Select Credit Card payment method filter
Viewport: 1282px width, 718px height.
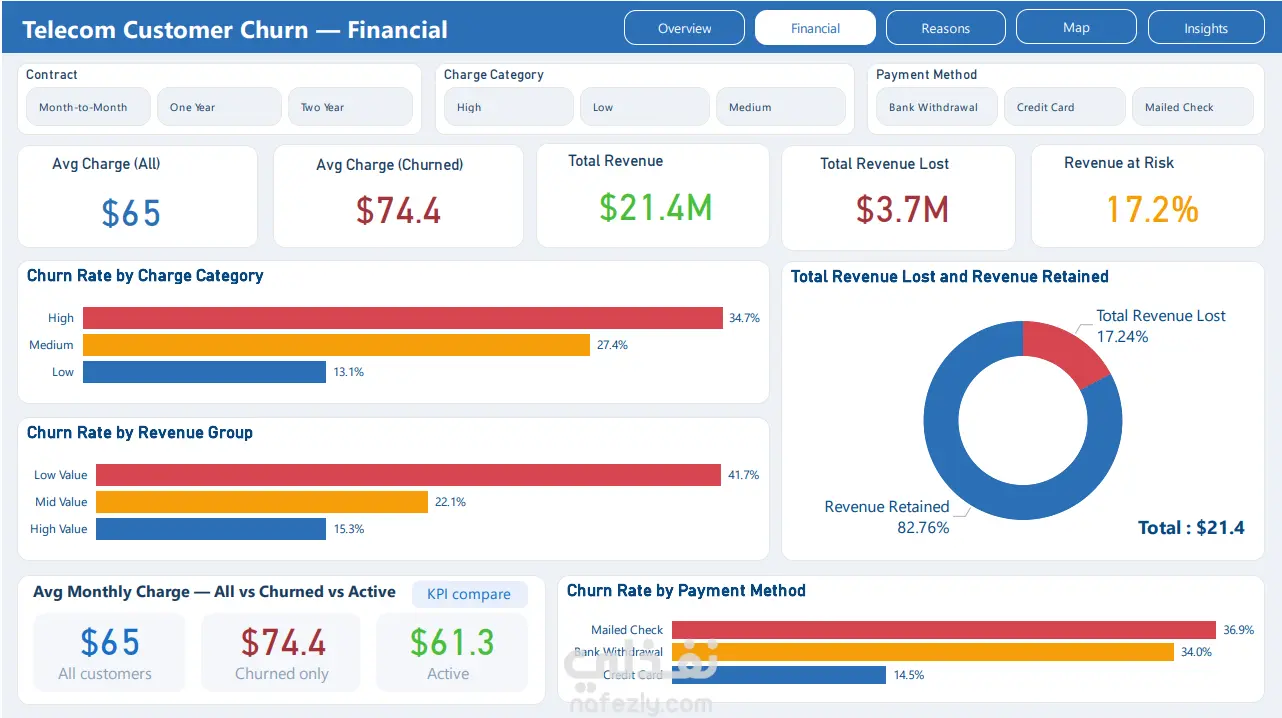coord(1065,107)
